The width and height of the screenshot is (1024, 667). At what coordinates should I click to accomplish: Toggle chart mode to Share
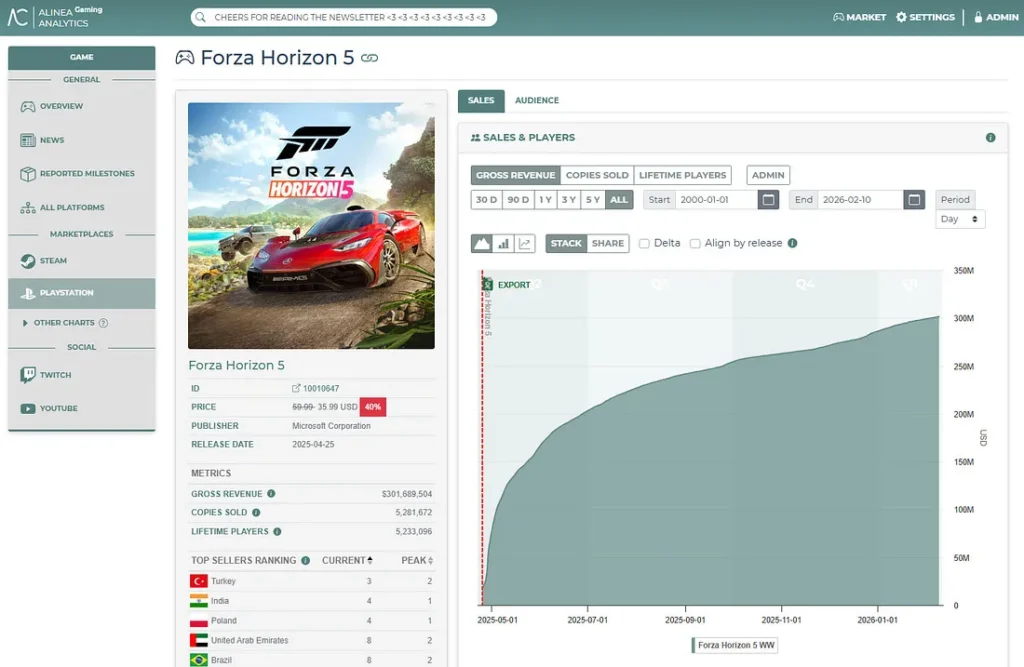tap(607, 243)
